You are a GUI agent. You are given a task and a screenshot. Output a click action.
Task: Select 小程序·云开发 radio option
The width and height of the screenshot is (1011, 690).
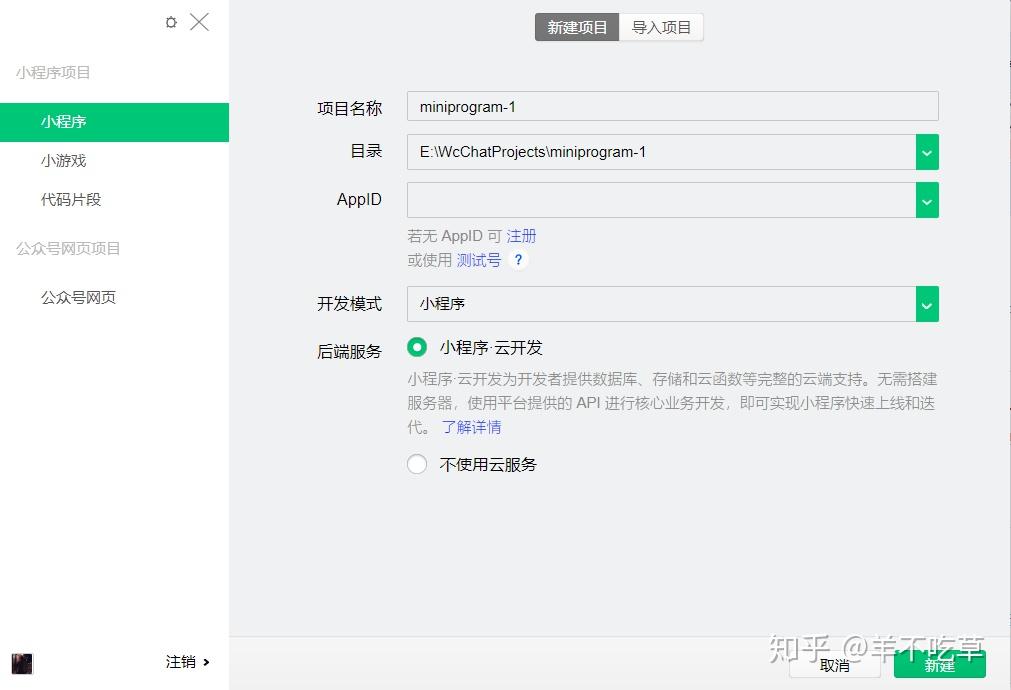coord(417,348)
